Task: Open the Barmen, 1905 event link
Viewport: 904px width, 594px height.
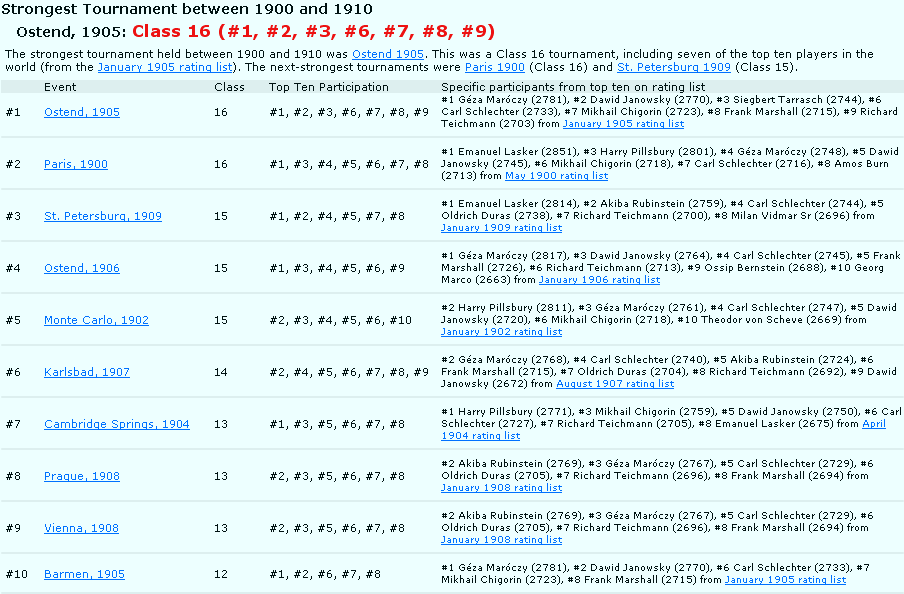Action: click(84, 574)
